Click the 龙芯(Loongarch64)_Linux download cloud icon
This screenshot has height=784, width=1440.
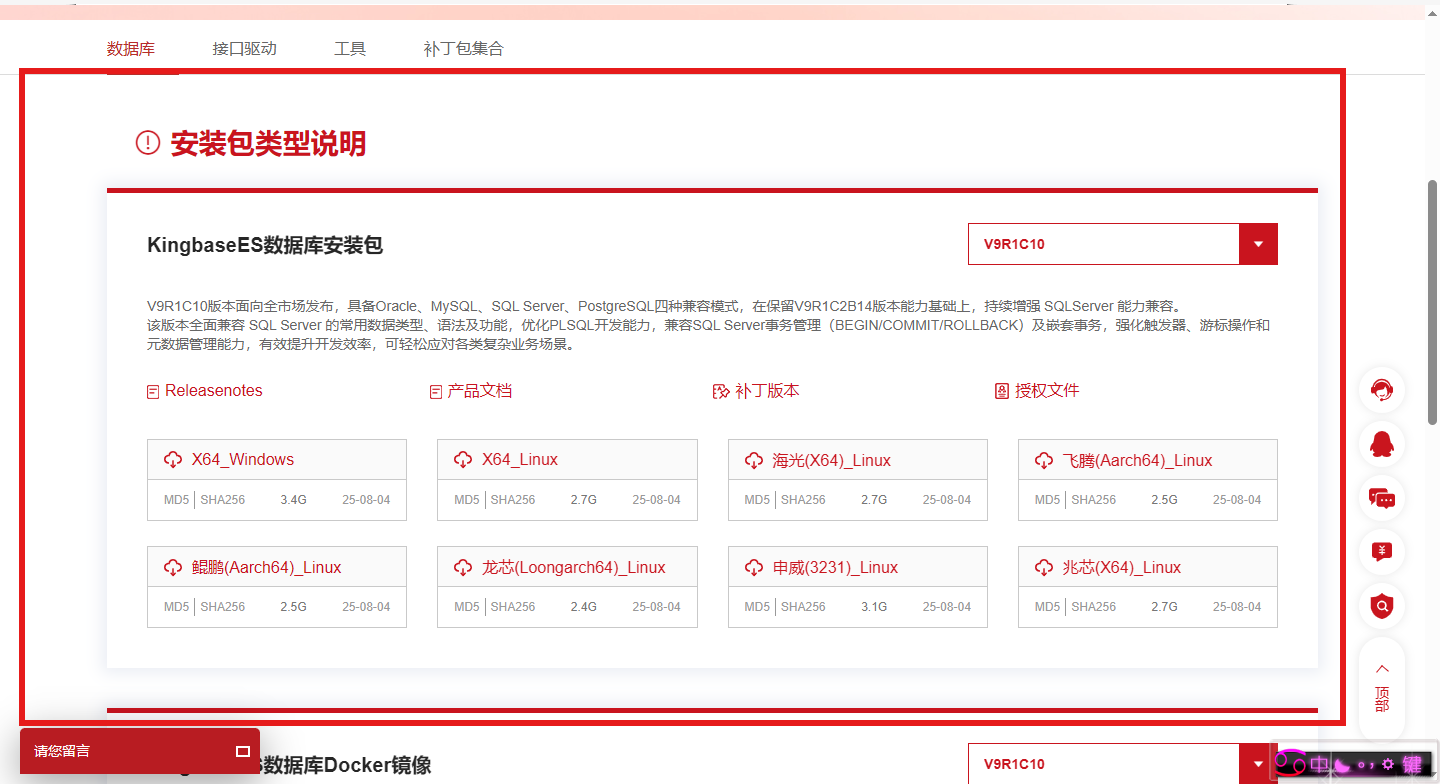pos(463,567)
